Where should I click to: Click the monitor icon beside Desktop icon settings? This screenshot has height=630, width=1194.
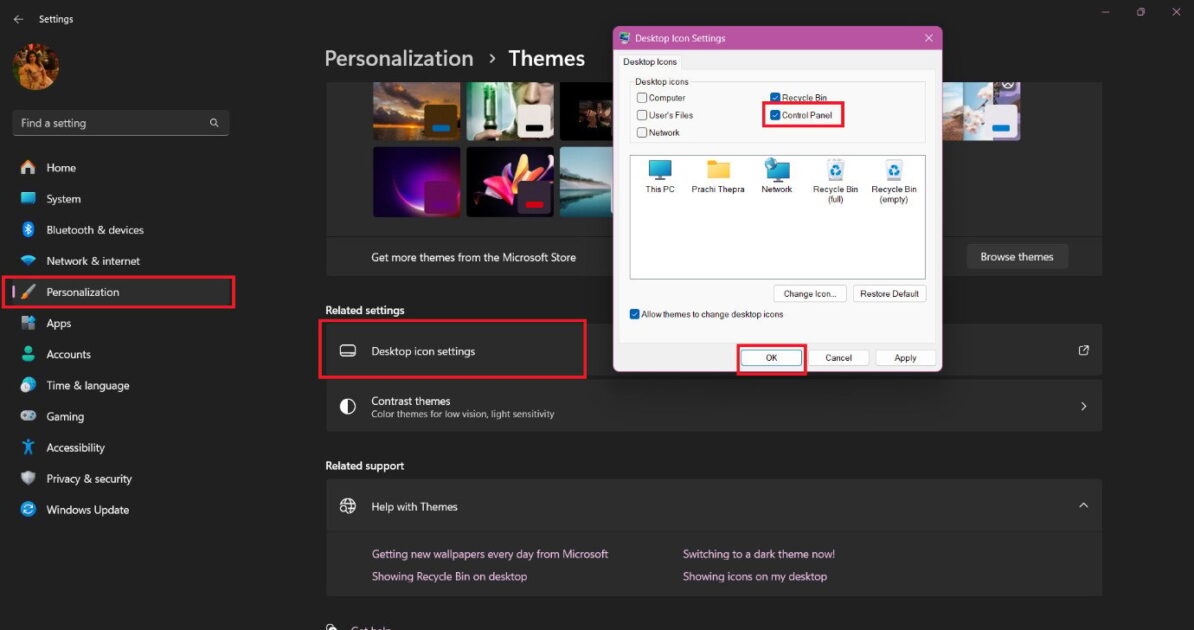[x=348, y=350]
